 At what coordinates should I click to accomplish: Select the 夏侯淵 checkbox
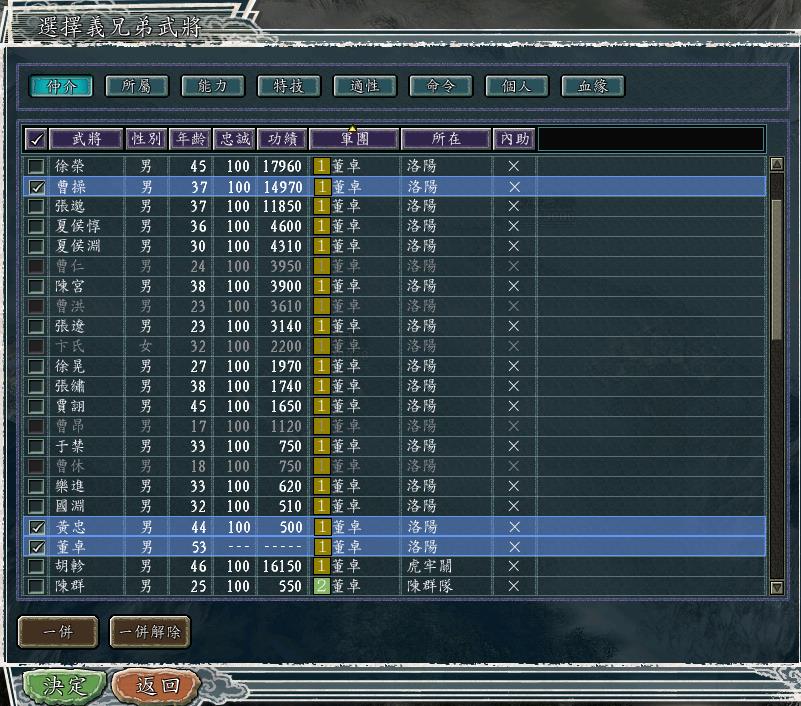36,246
